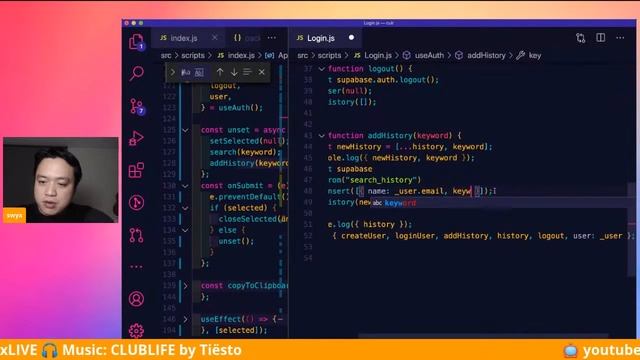Open the Accounts icon
This screenshot has height=360, width=640.
coord(136,299)
